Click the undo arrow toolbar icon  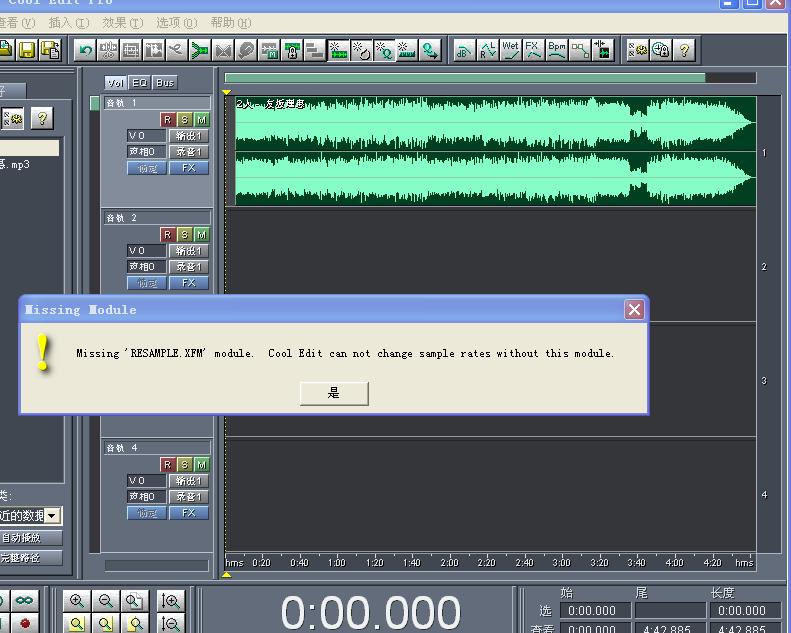pyautogui.click(x=86, y=50)
